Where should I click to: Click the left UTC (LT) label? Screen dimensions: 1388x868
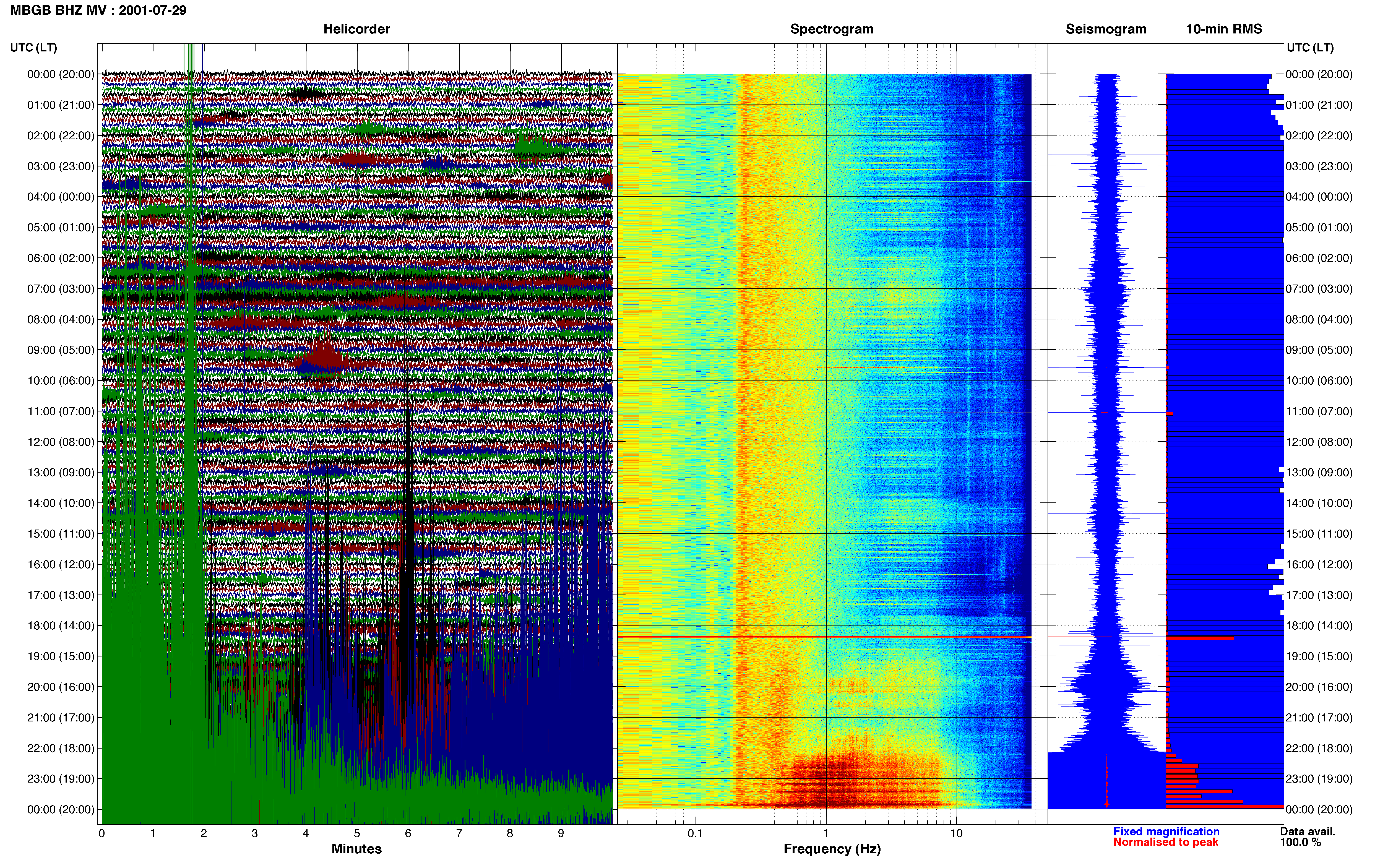click(x=33, y=48)
